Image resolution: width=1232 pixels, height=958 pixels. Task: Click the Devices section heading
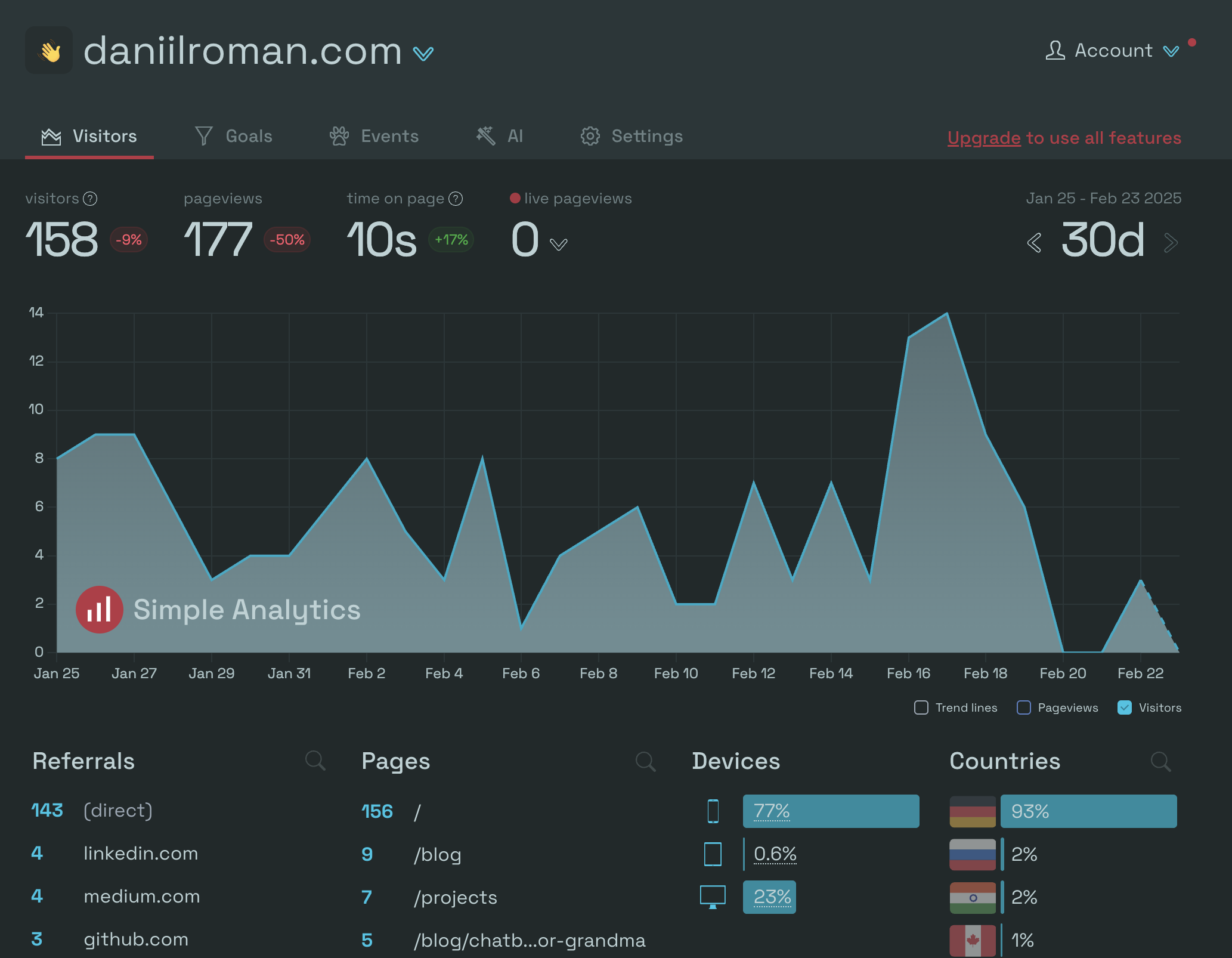(x=736, y=761)
